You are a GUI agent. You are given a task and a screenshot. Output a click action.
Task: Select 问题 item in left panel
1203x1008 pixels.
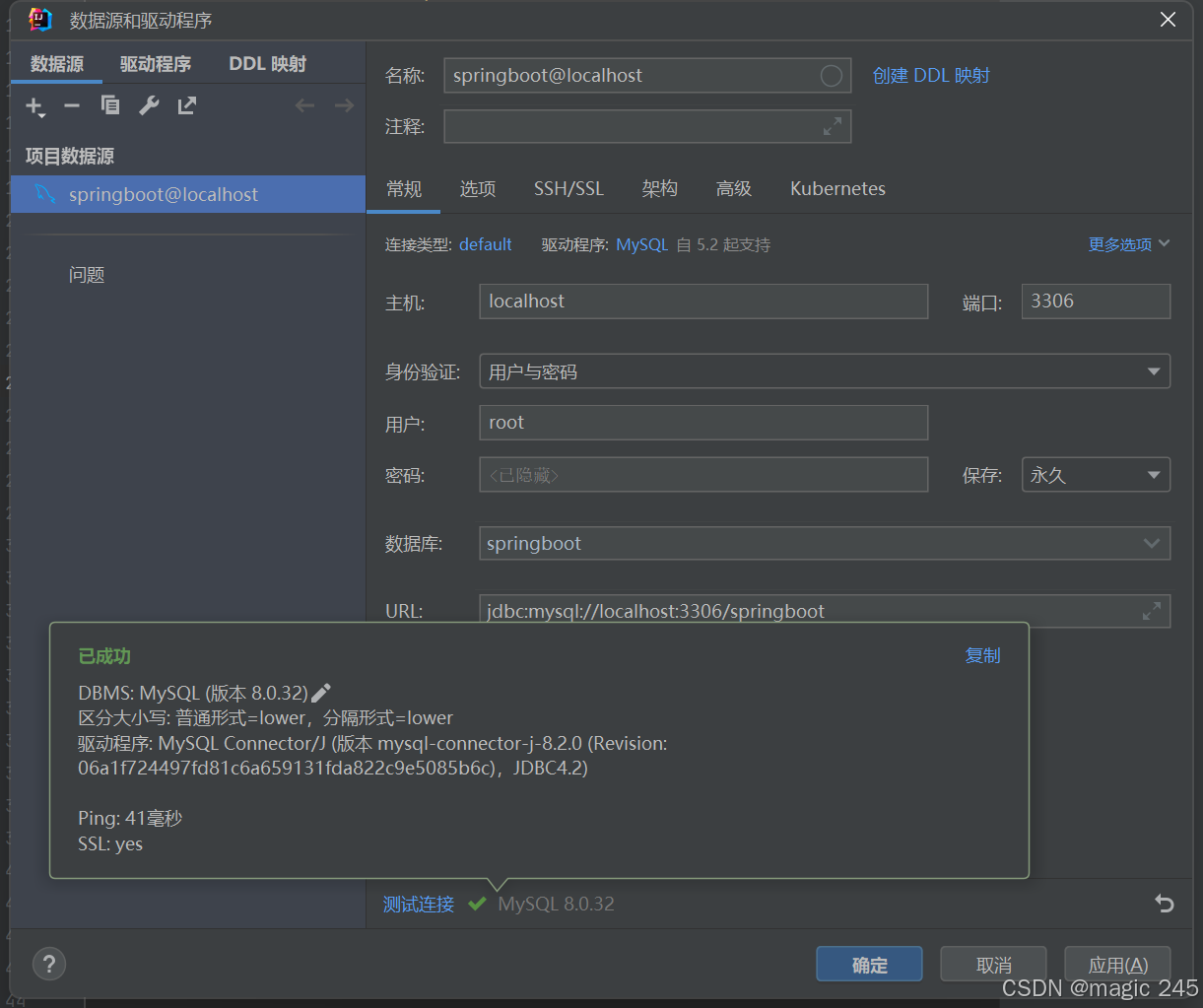point(87,275)
